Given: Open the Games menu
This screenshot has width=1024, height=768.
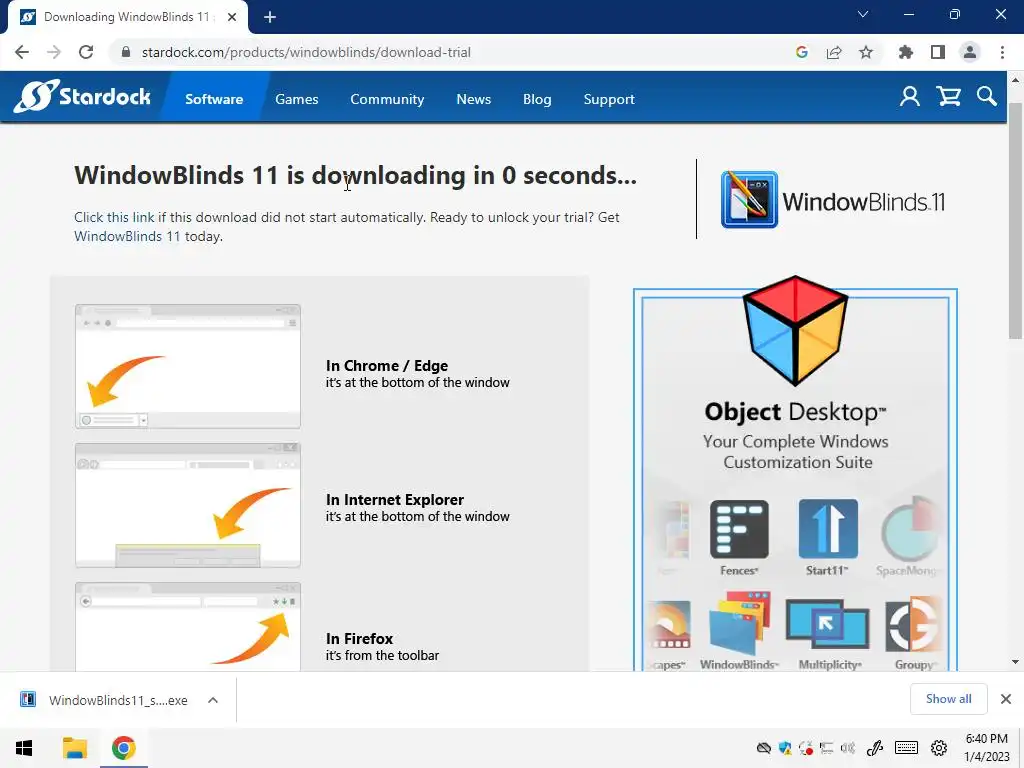Looking at the screenshot, I should pyautogui.click(x=296, y=99).
